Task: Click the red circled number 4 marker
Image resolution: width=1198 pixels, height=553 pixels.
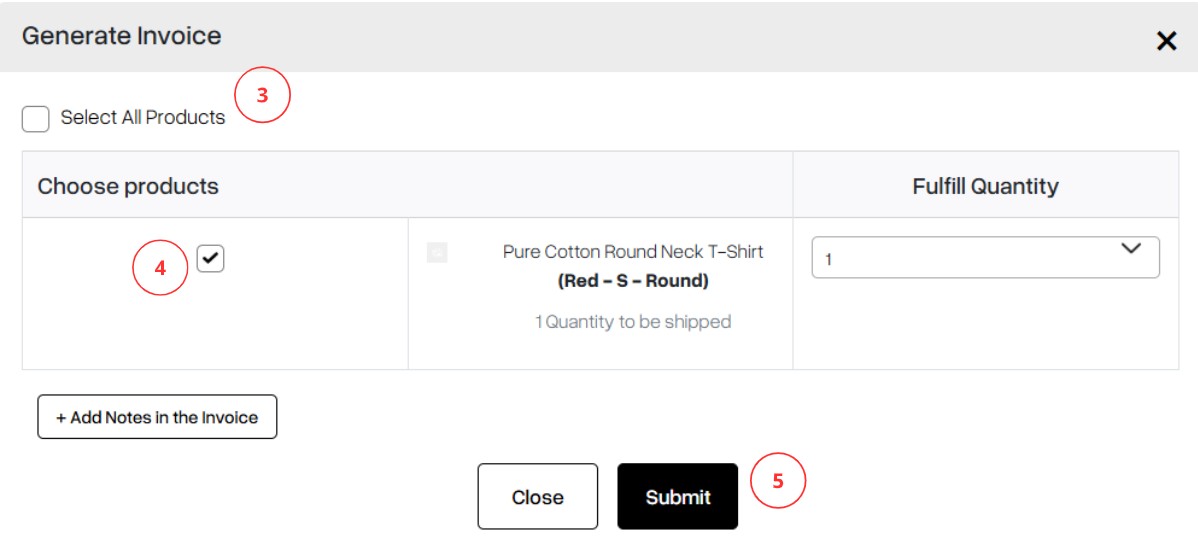Action: 160,269
